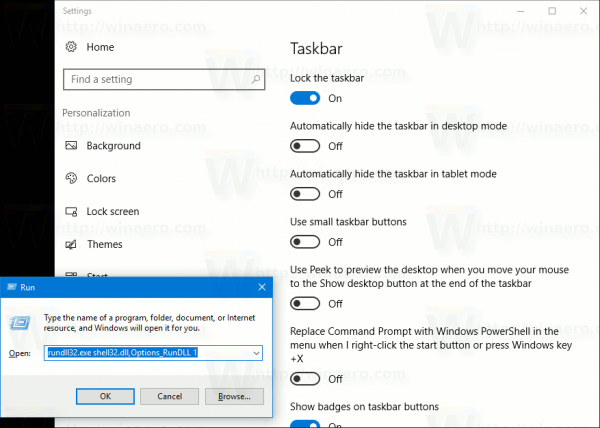The width and height of the screenshot is (600, 428).
Task: Select Lock screen in Personalization
Action: 112,212
